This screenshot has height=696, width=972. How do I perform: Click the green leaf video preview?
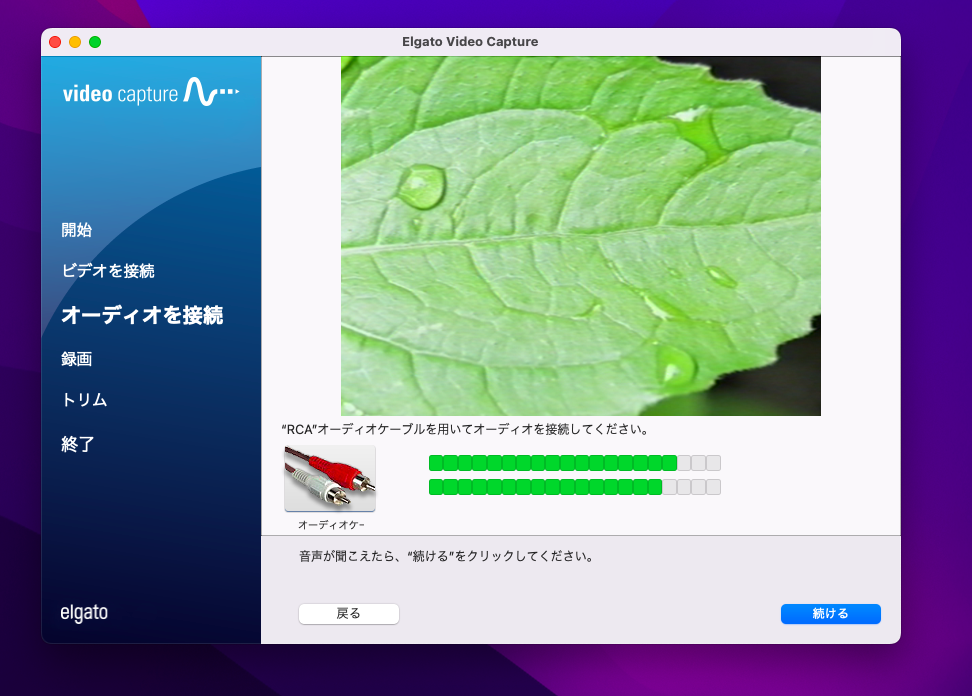point(580,235)
